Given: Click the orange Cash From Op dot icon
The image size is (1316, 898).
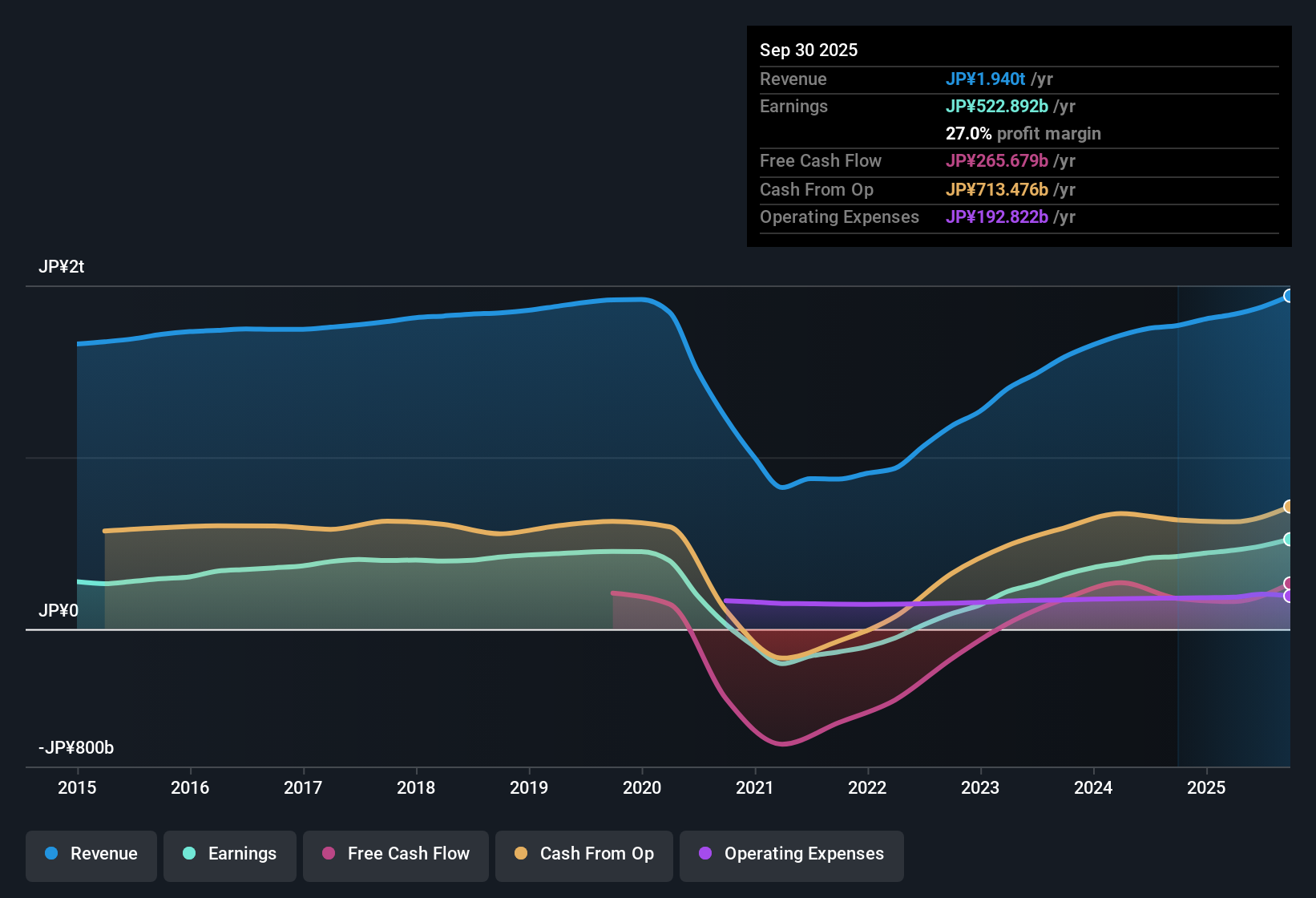Looking at the screenshot, I should (521, 854).
